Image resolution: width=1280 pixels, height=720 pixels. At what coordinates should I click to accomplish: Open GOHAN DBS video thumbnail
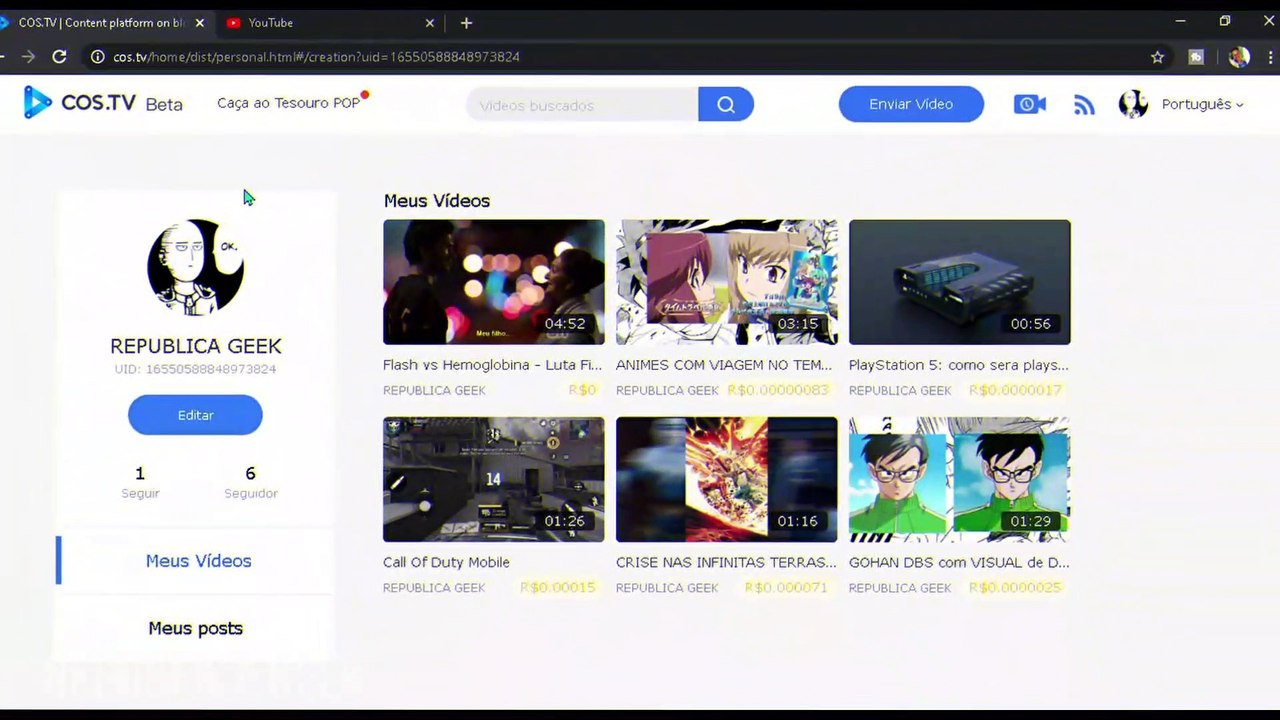[x=960, y=479]
